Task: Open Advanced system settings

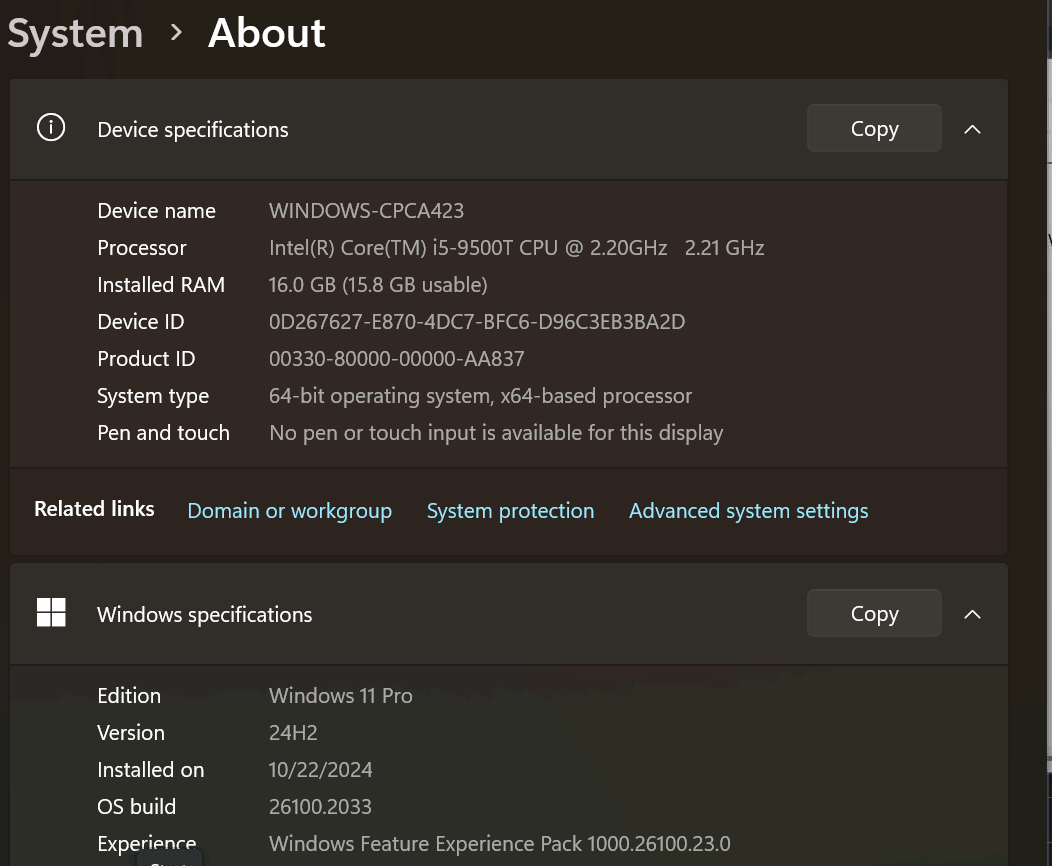Action: tap(749, 511)
